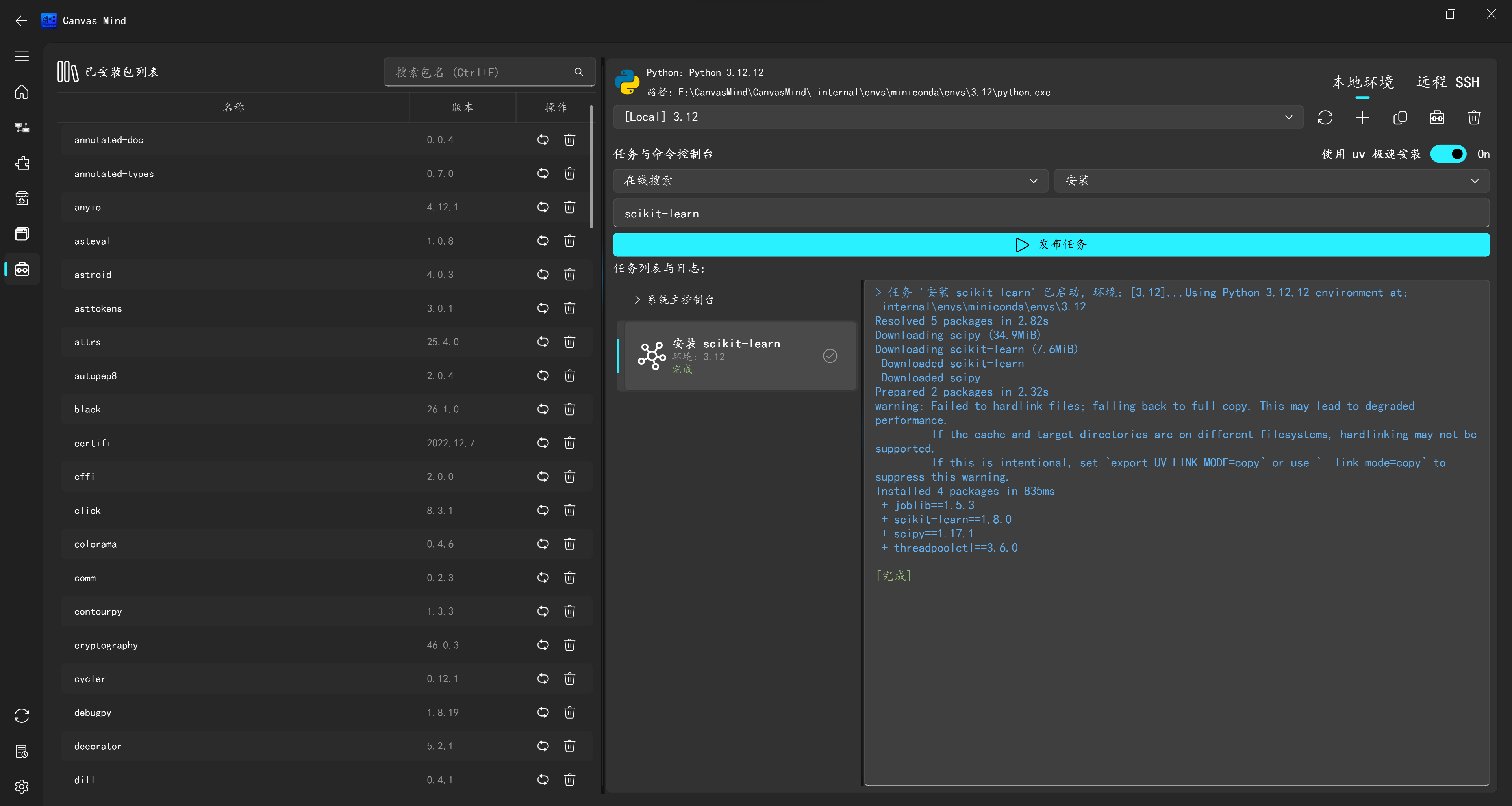Delete the current environment

point(1474,117)
